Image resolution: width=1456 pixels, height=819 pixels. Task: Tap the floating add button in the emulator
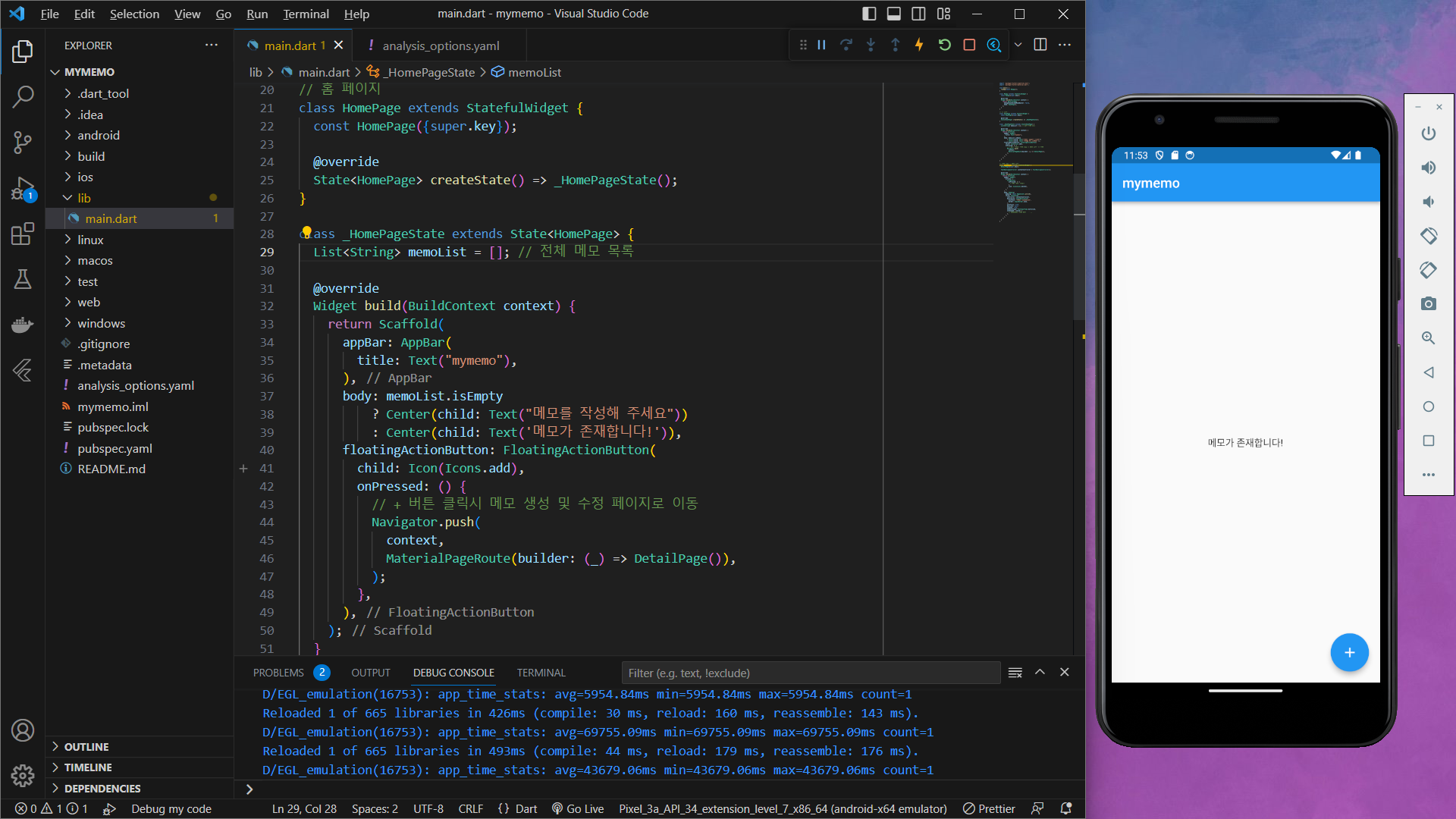click(x=1349, y=652)
